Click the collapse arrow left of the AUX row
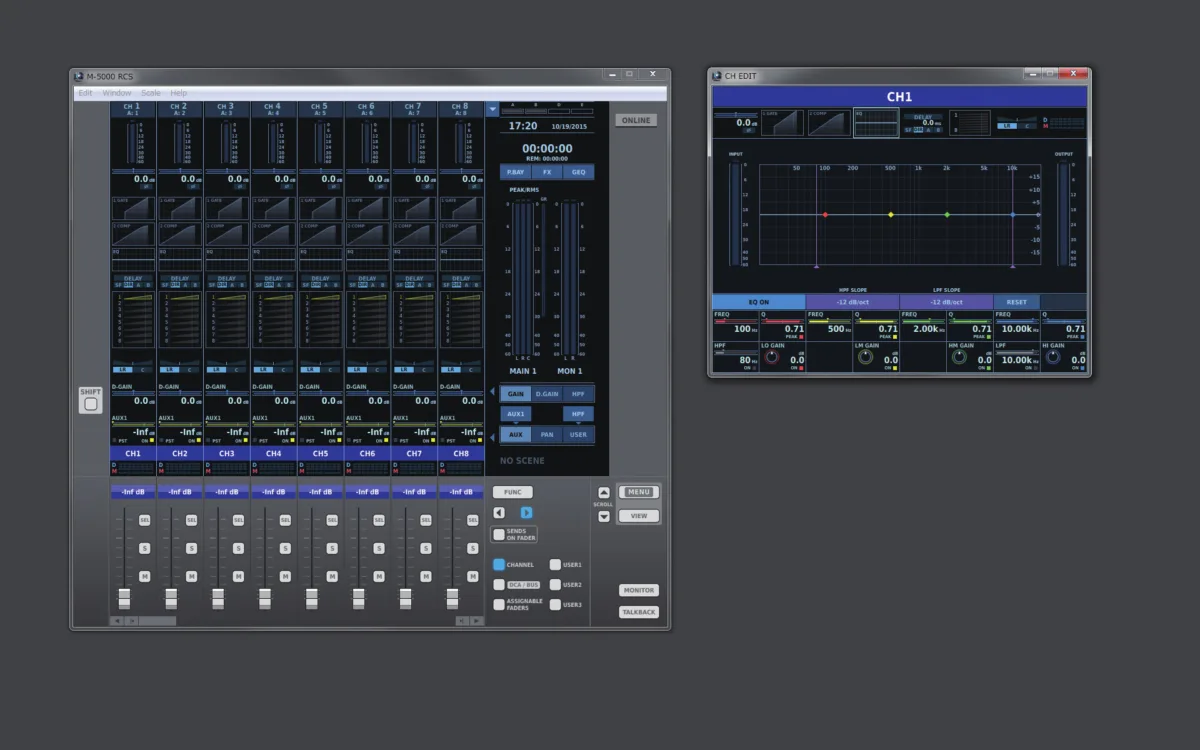 [x=492, y=436]
